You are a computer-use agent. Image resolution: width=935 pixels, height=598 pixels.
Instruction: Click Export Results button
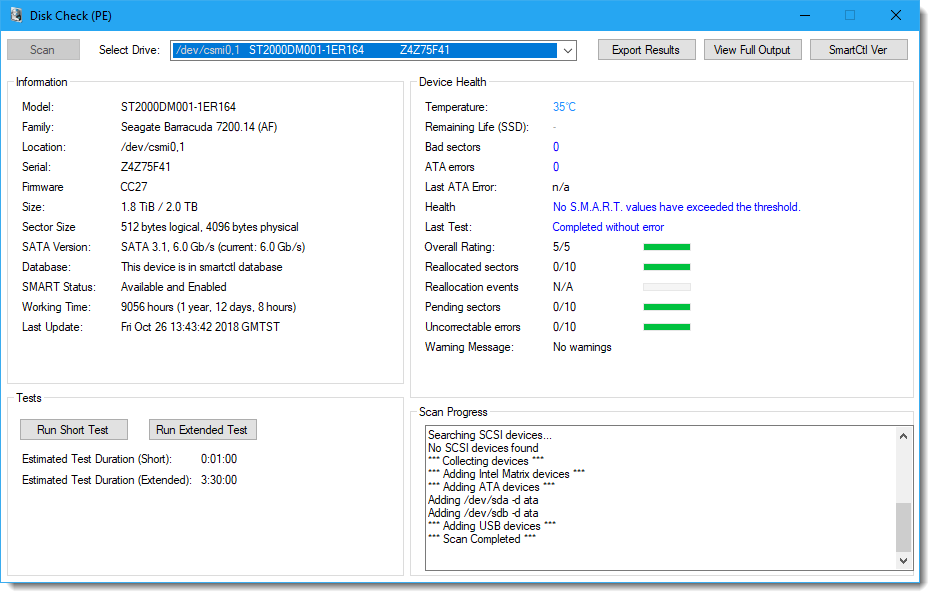click(645, 50)
